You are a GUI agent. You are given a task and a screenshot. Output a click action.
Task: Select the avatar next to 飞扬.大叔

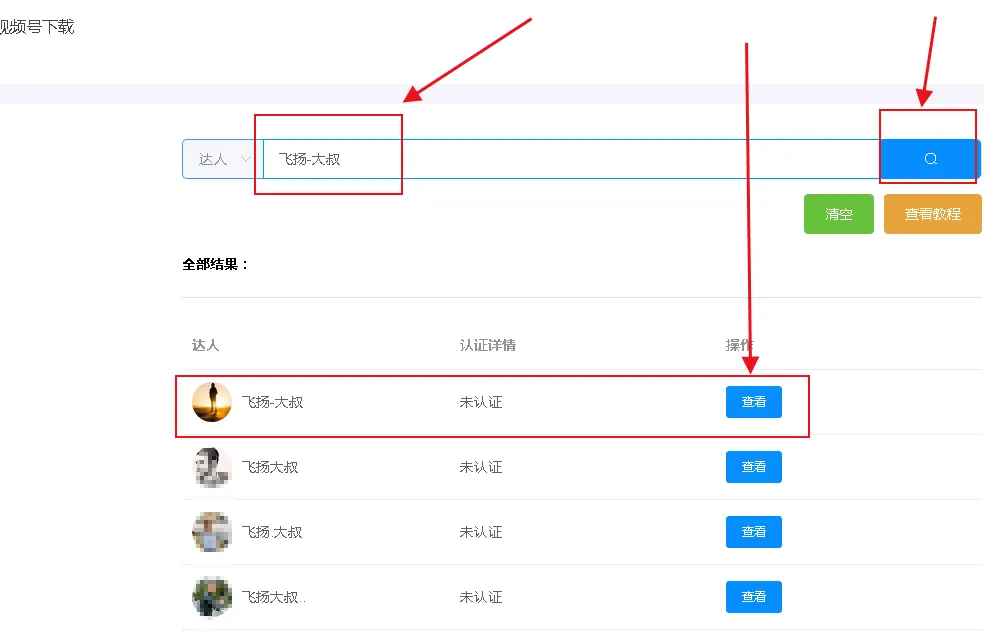(212, 532)
